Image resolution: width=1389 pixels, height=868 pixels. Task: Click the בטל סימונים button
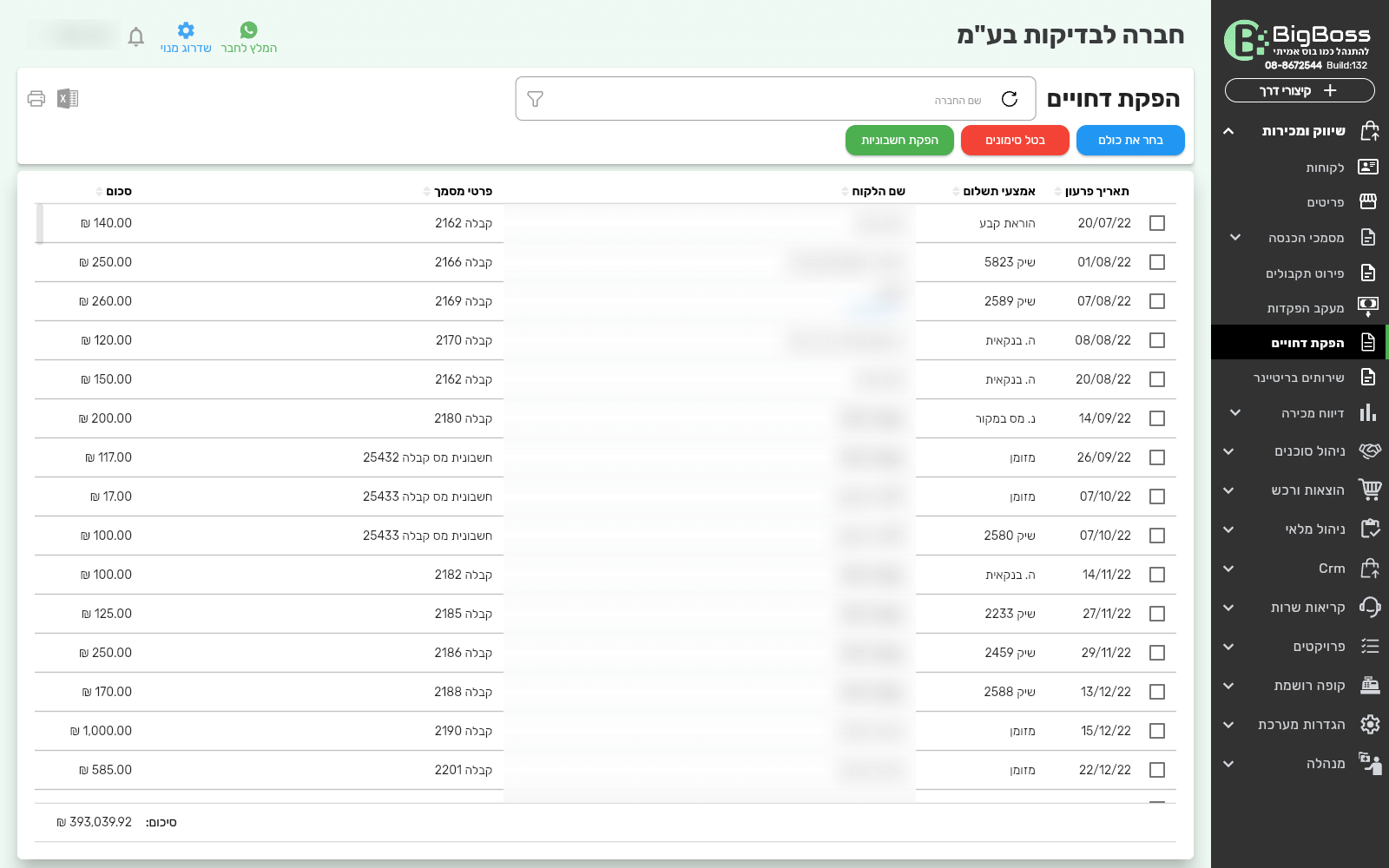point(1015,140)
